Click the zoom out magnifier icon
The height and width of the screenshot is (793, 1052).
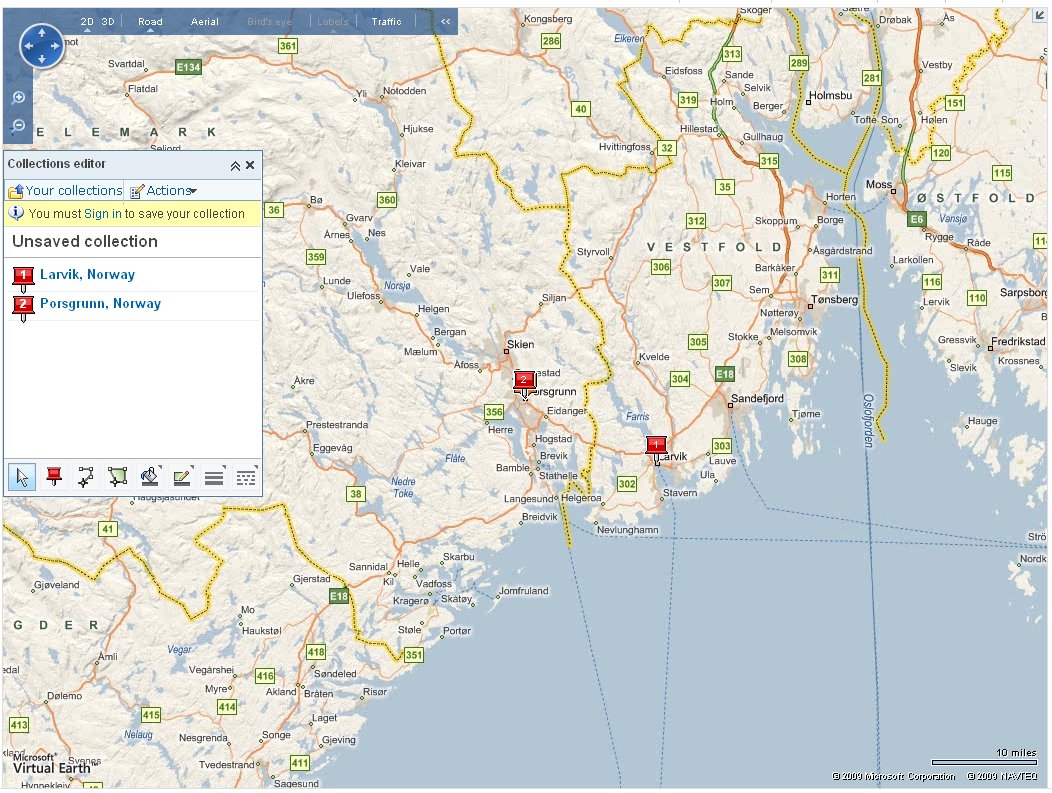pos(18,126)
